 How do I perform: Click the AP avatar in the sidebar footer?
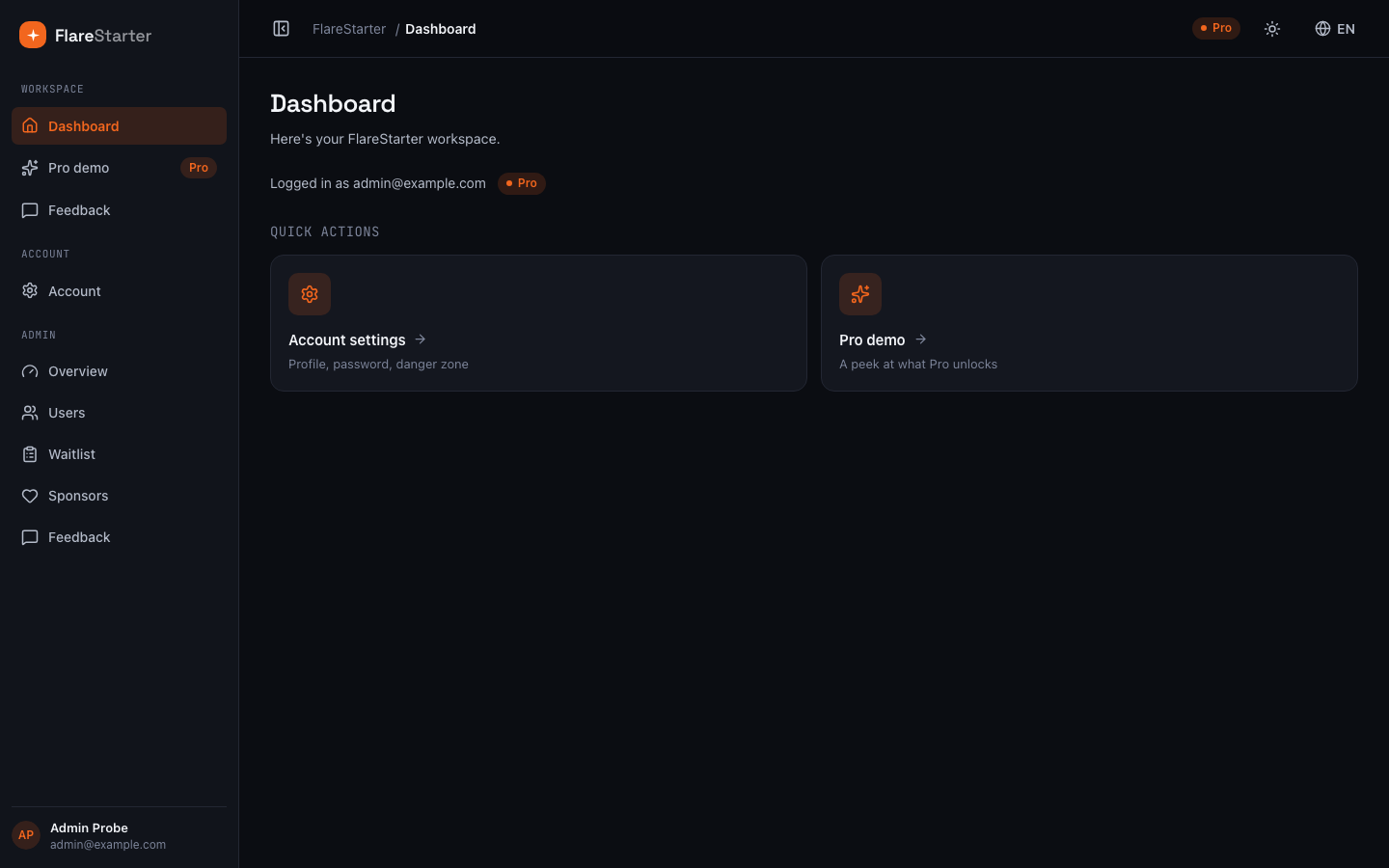tap(26, 835)
